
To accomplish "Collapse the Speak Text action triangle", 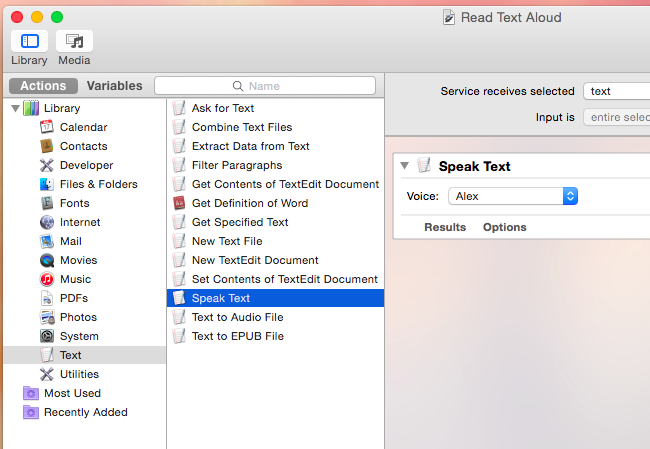I will [x=404, y=166].
